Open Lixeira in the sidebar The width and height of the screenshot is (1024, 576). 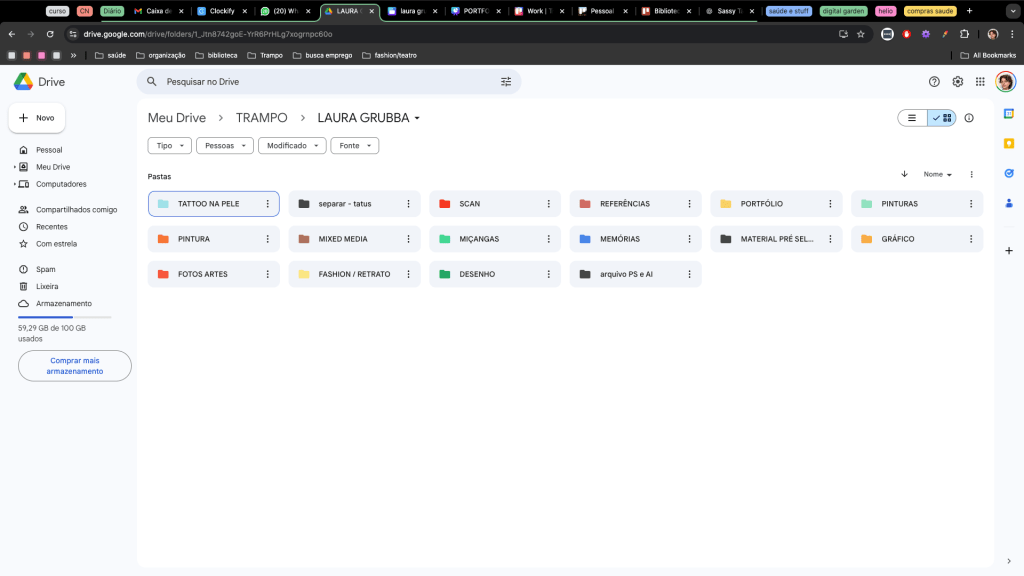(x=47, y=286)
